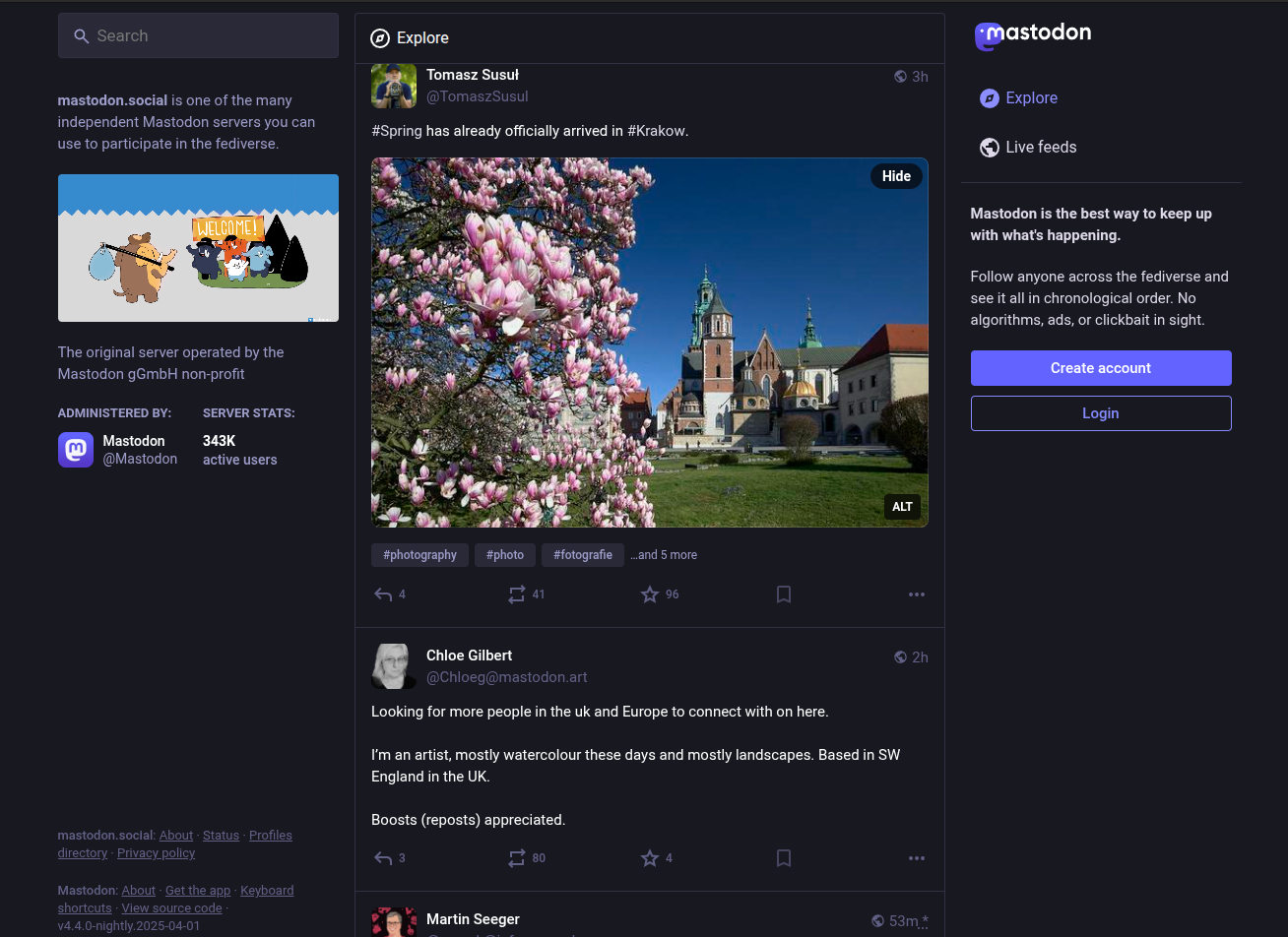This screenshot has height=937, width=1288.
Task: Open the server welcome banner image
Action: tap(198, 248)
